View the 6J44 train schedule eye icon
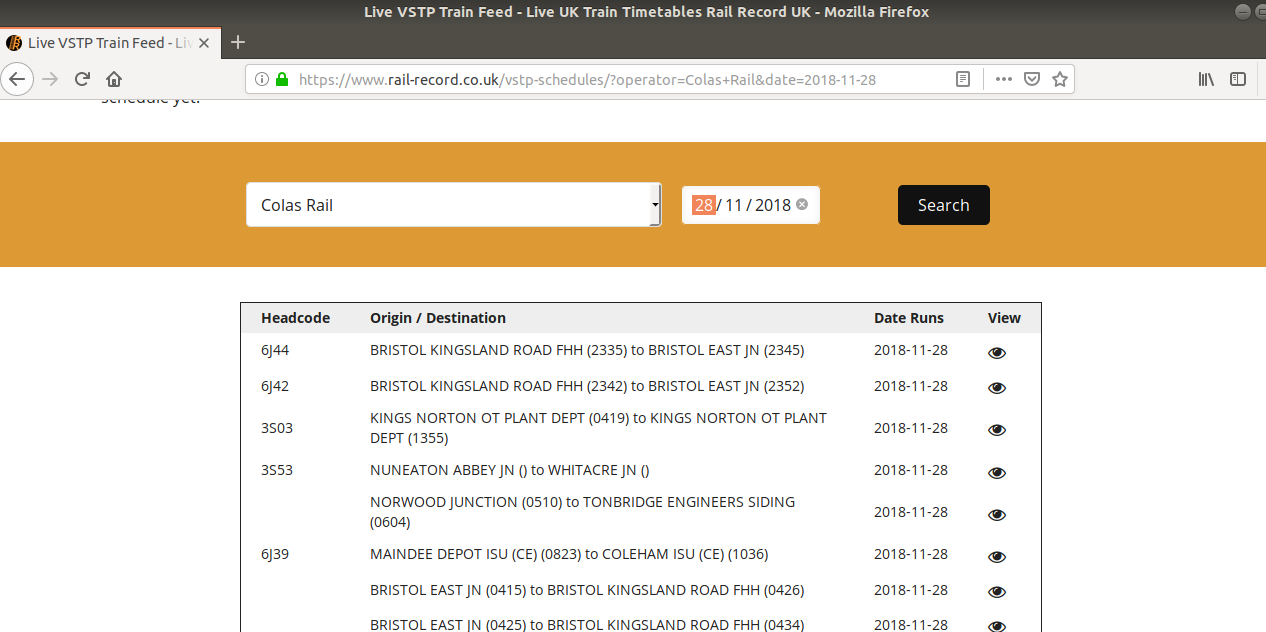 tap(996, 353)
